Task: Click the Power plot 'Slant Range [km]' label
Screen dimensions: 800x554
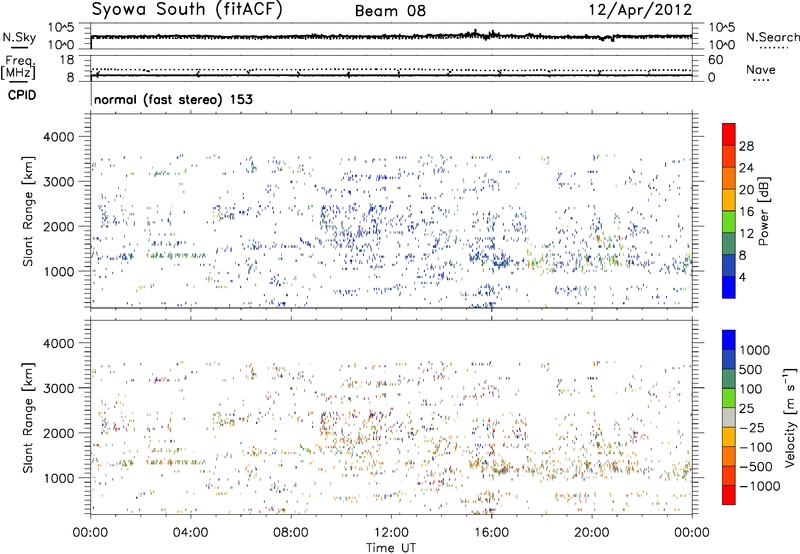Action: pyautogui.click(x=28, y=211)
